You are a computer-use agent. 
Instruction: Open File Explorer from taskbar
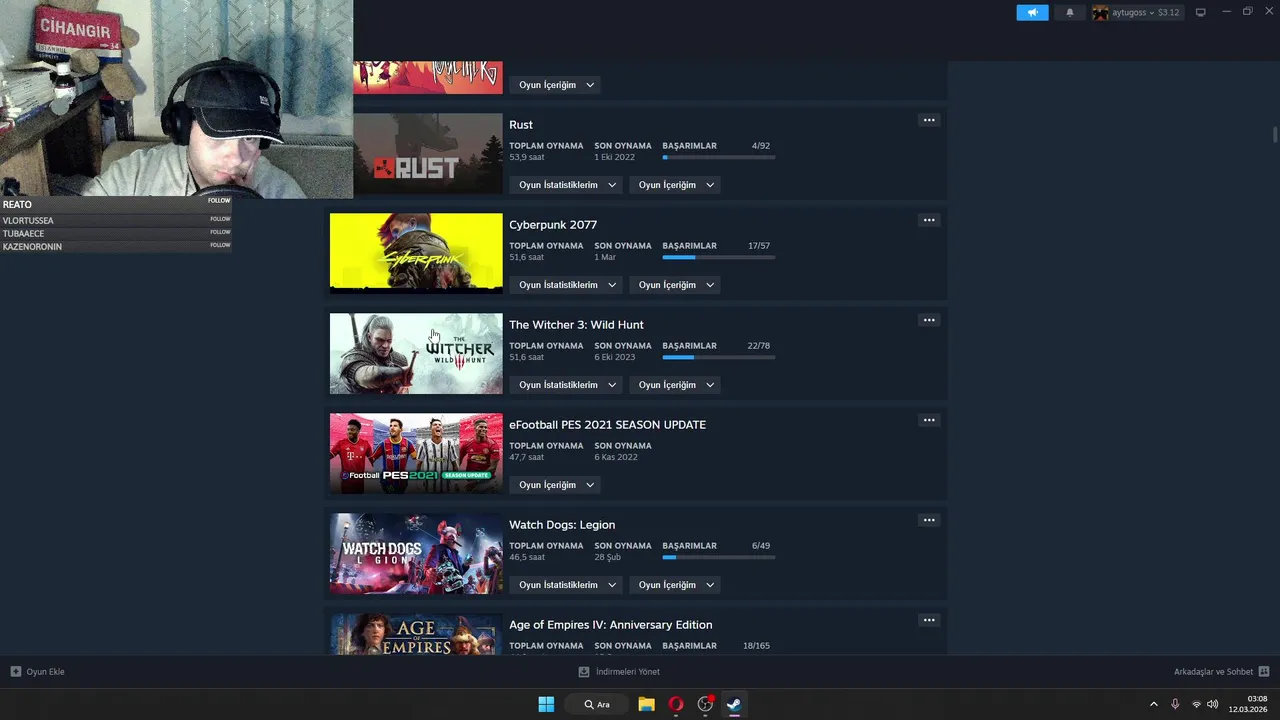[646, 704]
